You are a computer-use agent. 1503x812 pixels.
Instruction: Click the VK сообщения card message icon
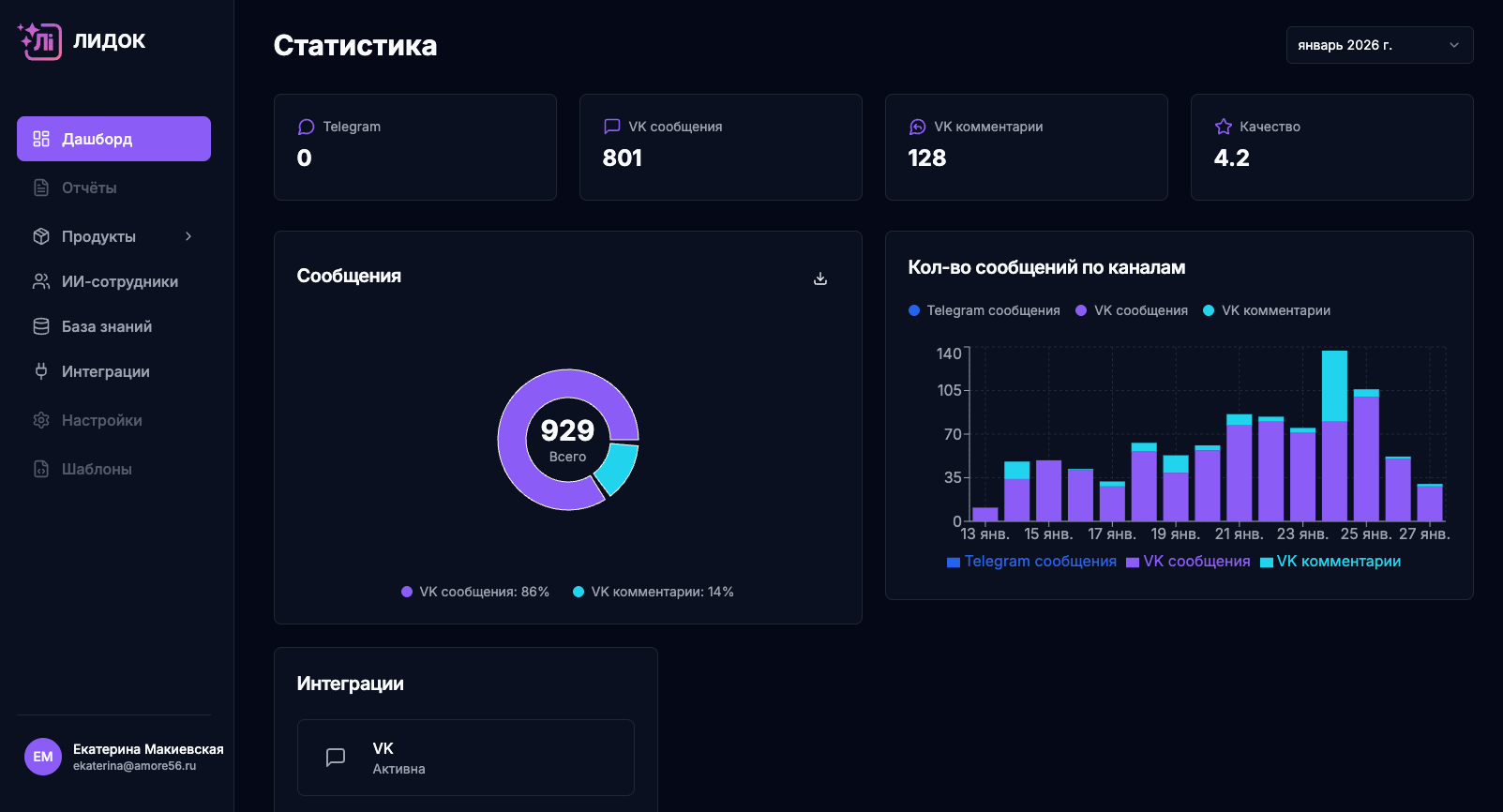611,127
